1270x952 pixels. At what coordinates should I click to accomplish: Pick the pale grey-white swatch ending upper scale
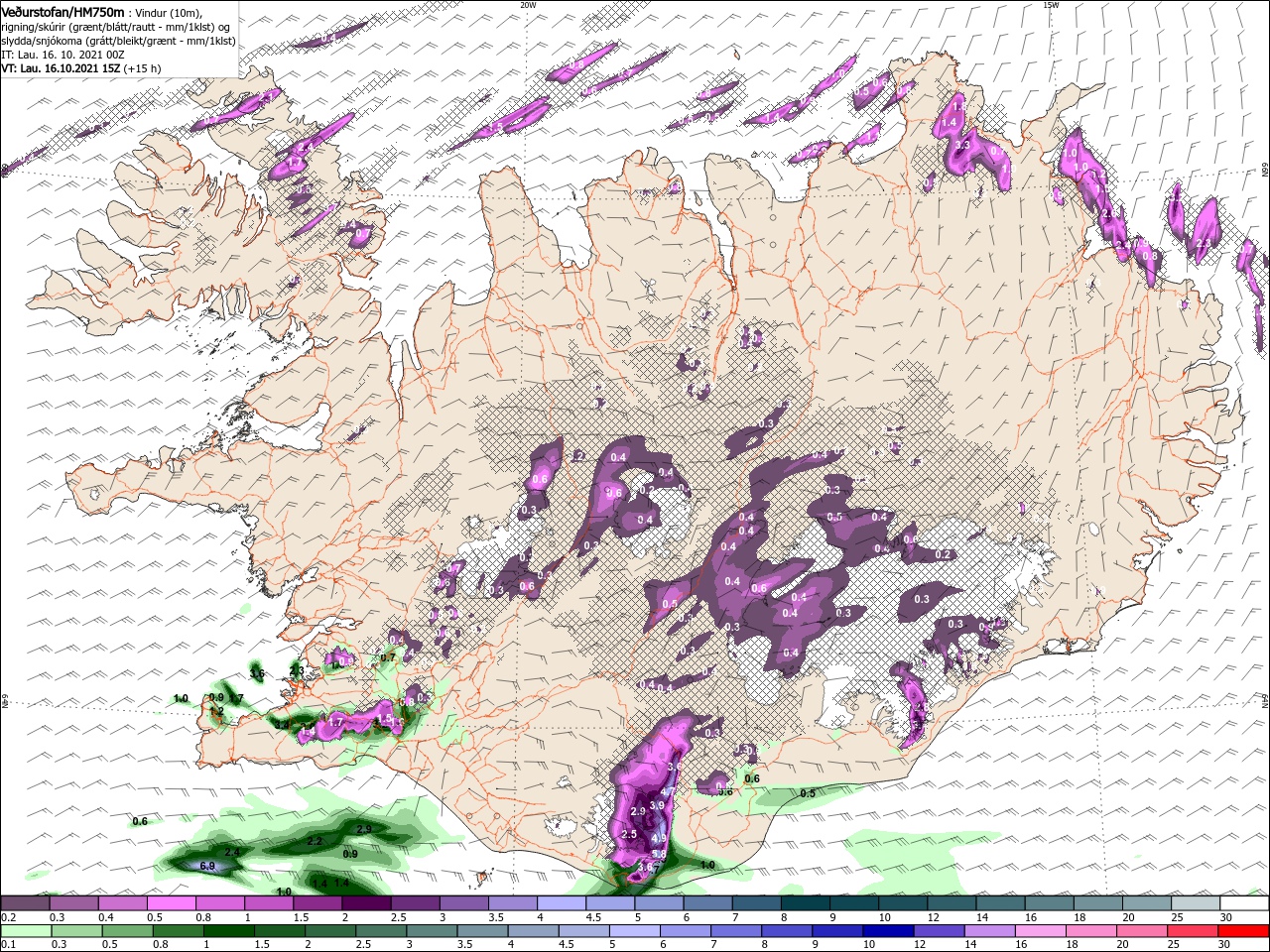click(x=1244, y=902)
